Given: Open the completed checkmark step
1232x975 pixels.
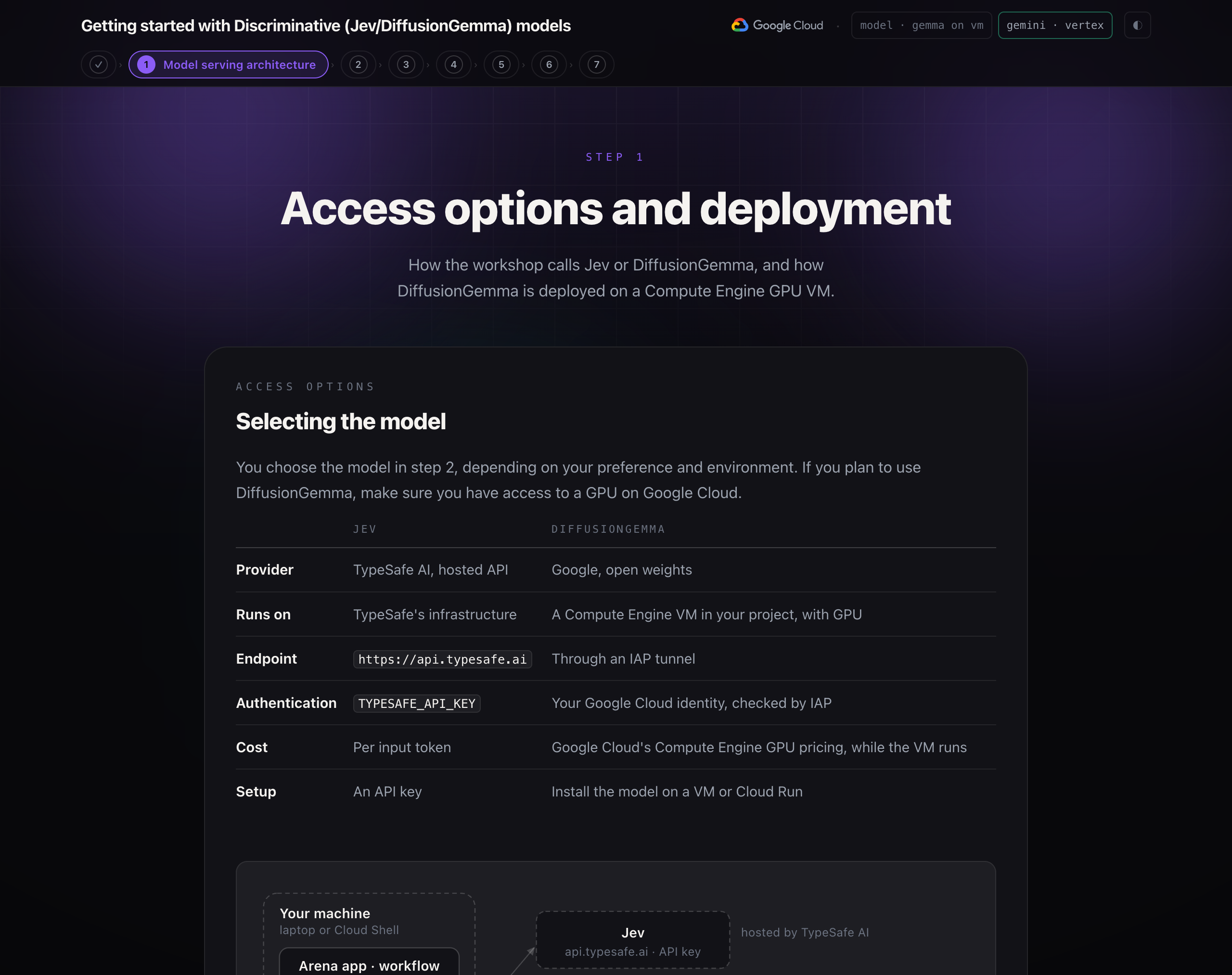Looking at the screenshot, I should click(99, 64).
